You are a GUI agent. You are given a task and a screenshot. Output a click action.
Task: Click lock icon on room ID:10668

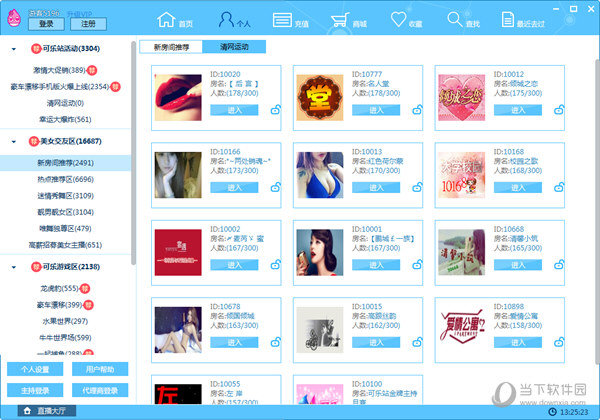click(559, 264)
